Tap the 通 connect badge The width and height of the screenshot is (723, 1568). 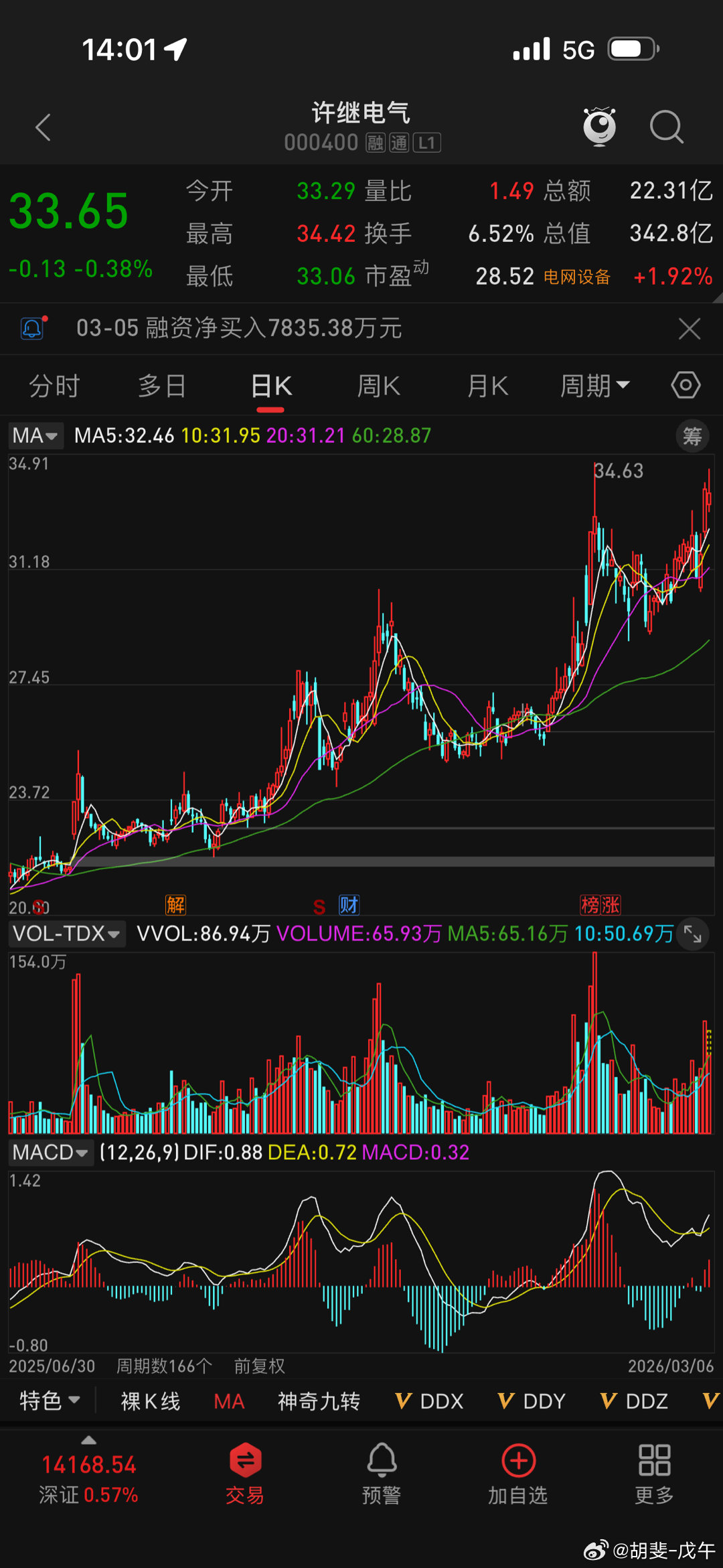pyautogui.click(x=399, y=143)
